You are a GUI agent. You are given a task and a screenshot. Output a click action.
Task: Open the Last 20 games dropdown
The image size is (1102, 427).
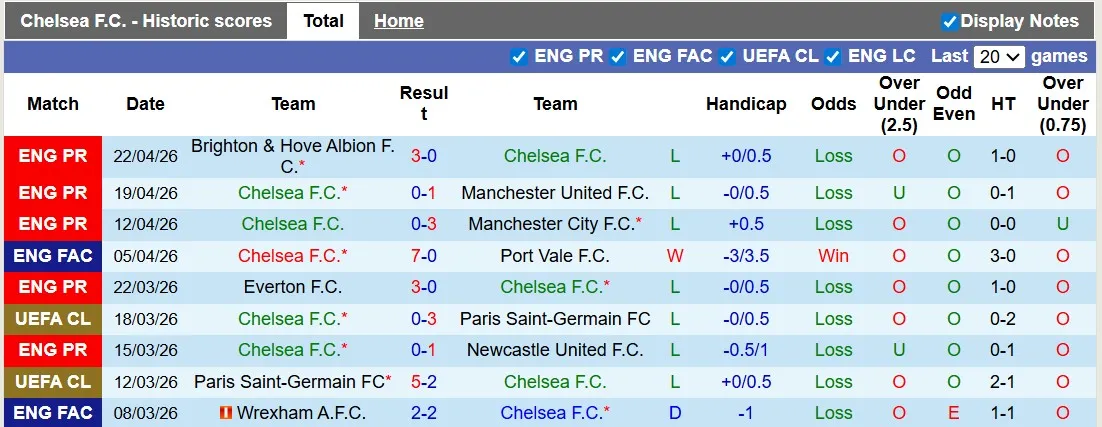tap(1000, 57)
